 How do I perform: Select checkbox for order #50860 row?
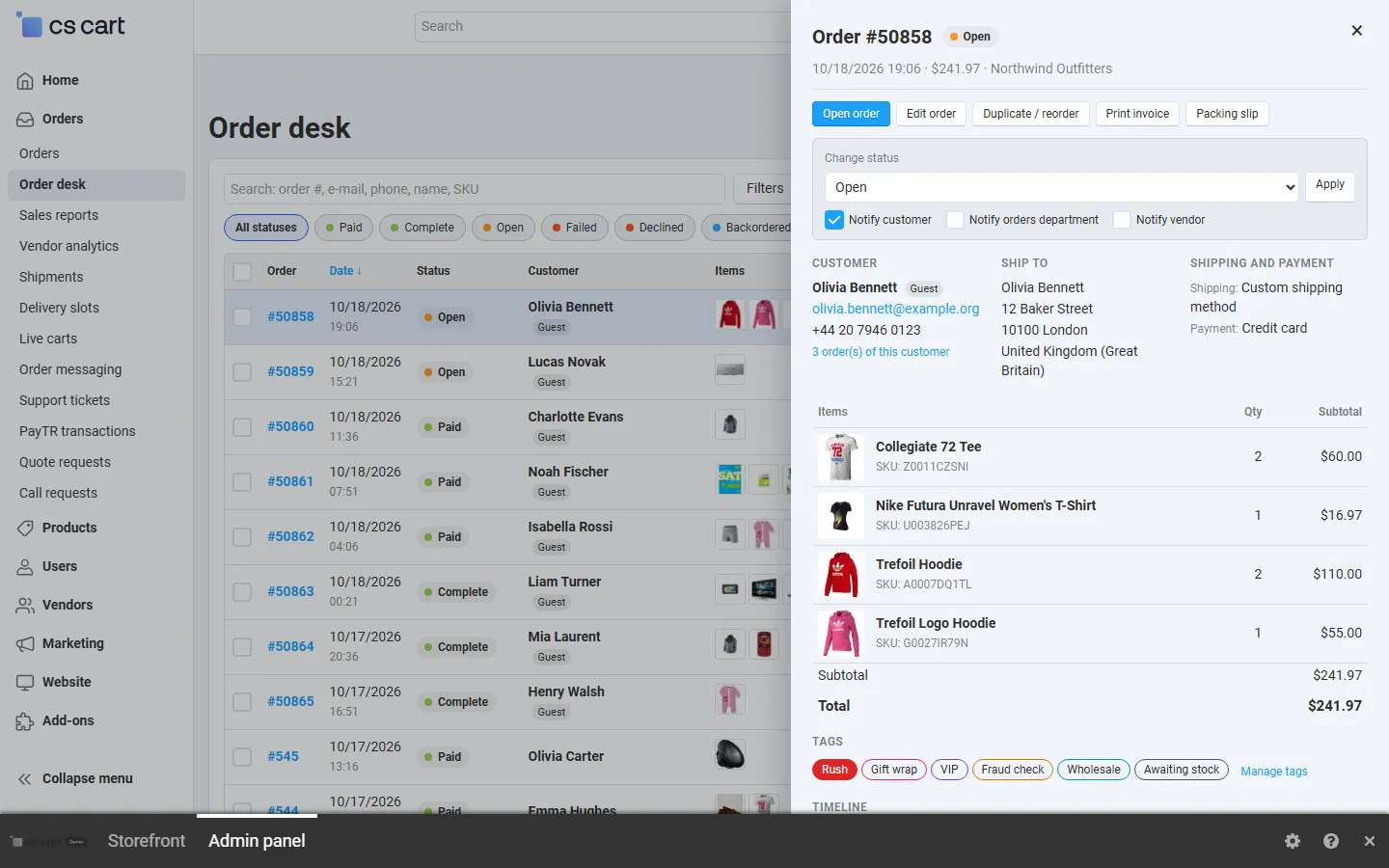(x=242, y=427)
